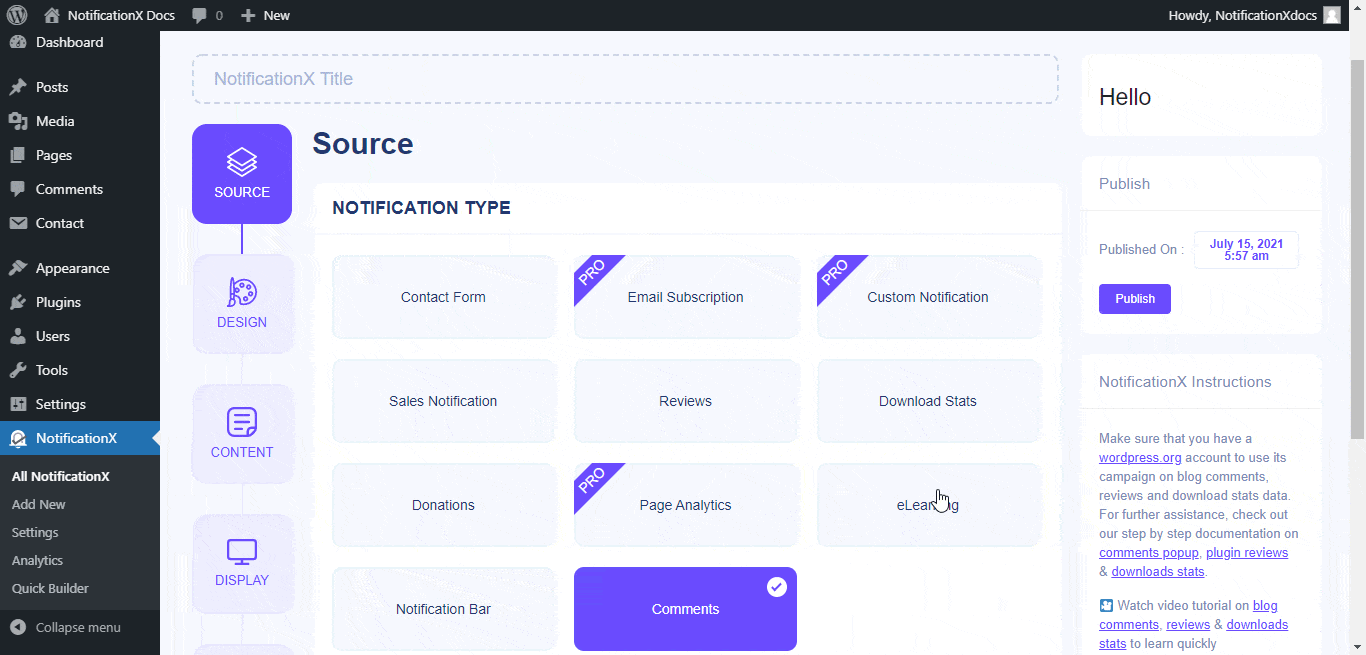1366x655 pixels.
Task: Open the blog comments video tutorial link
Action: coord(1189,615)
